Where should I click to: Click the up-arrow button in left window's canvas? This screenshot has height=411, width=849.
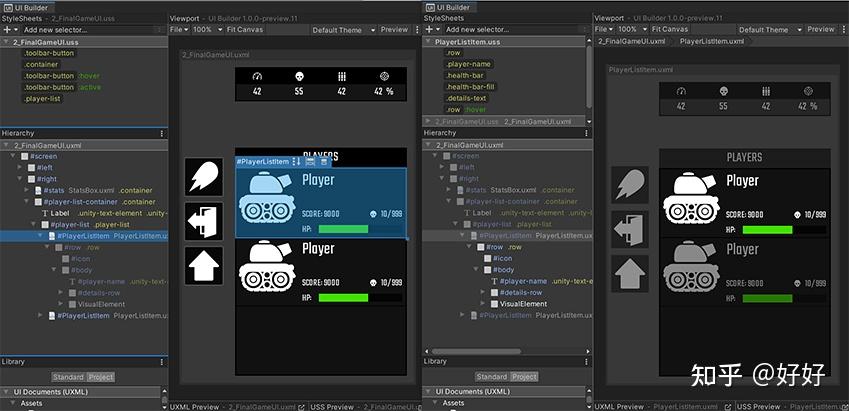[x=204, y=266]
